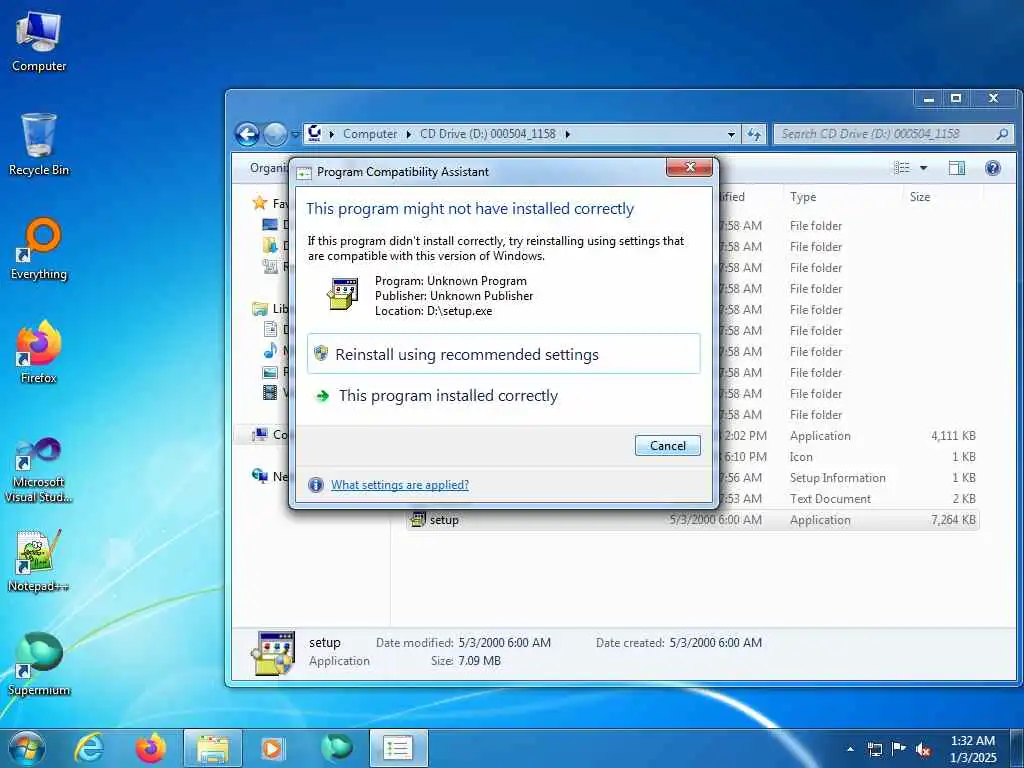Image resolution: width=1024 pixels, height=768 pixels.
Task: Open Windows Media Player from taskbar
Action: point(273,748)
